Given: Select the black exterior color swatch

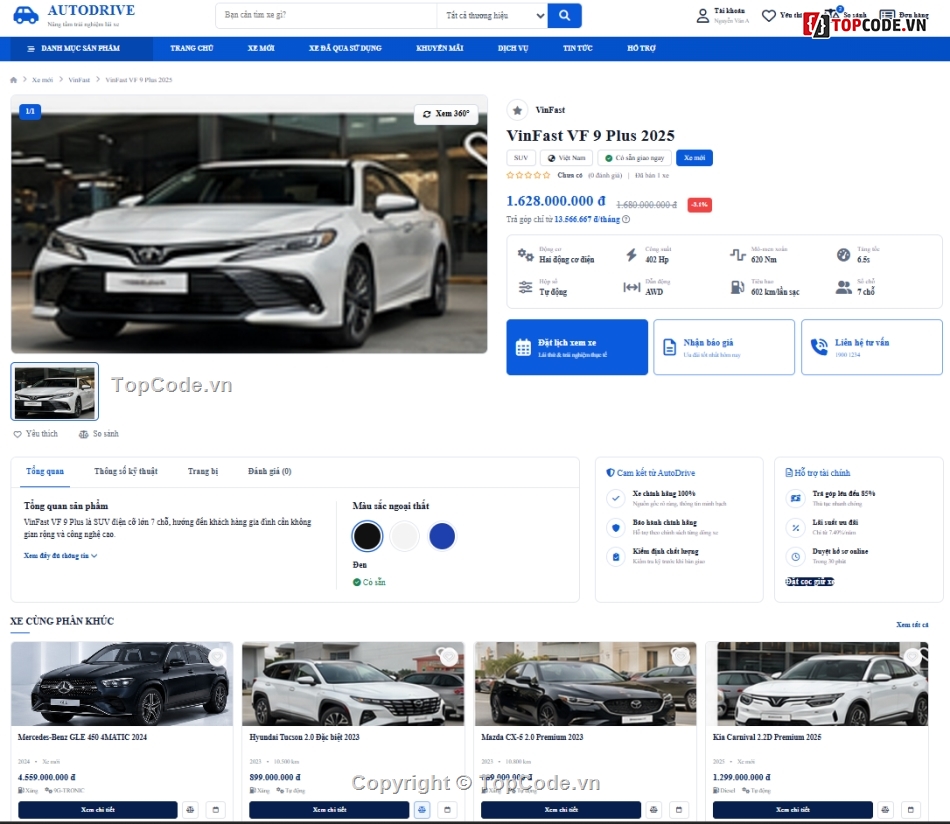Looking at the screenshot, I should coord(367,536).
